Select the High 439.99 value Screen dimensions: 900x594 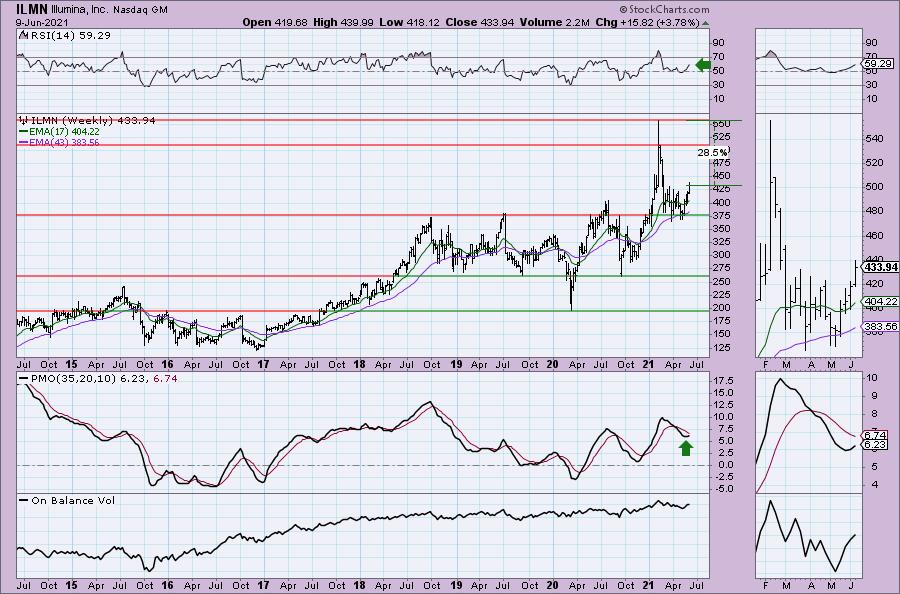pos(343,22)
